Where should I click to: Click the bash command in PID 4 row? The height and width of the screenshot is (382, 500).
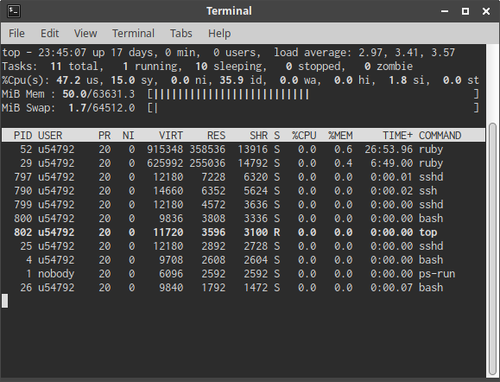point(431,260)
